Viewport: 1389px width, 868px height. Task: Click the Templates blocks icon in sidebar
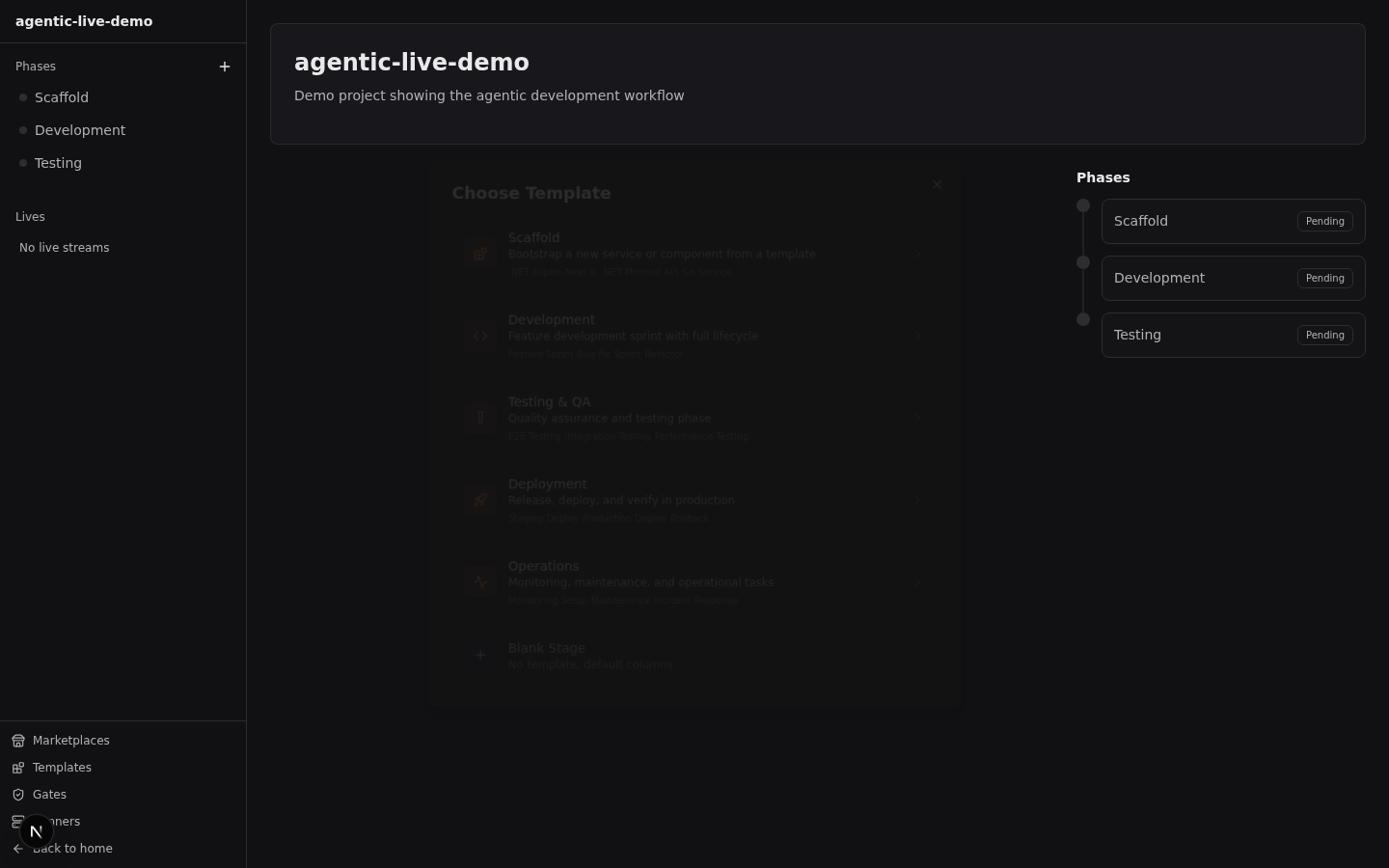point(18,768)
